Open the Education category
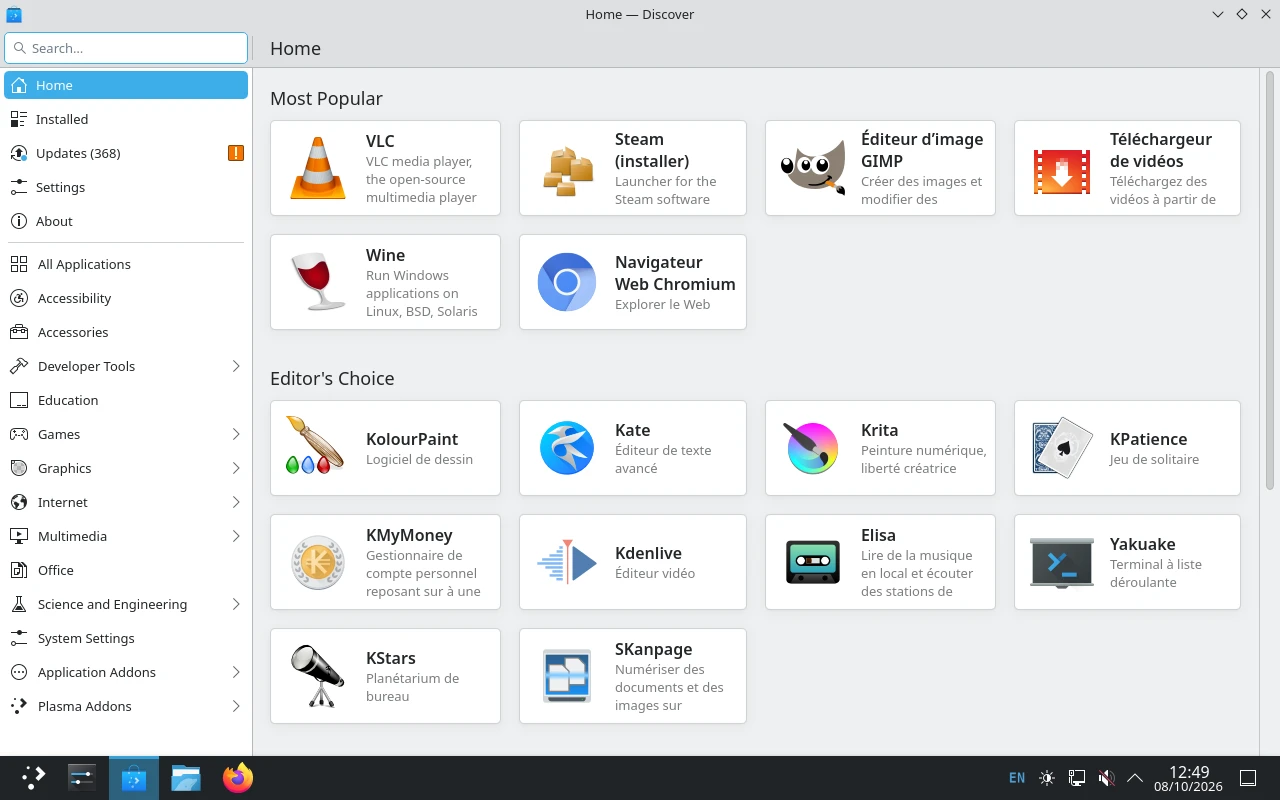Image resolution: width=1280 pixels, height=800 pixels. pos(126,400)
